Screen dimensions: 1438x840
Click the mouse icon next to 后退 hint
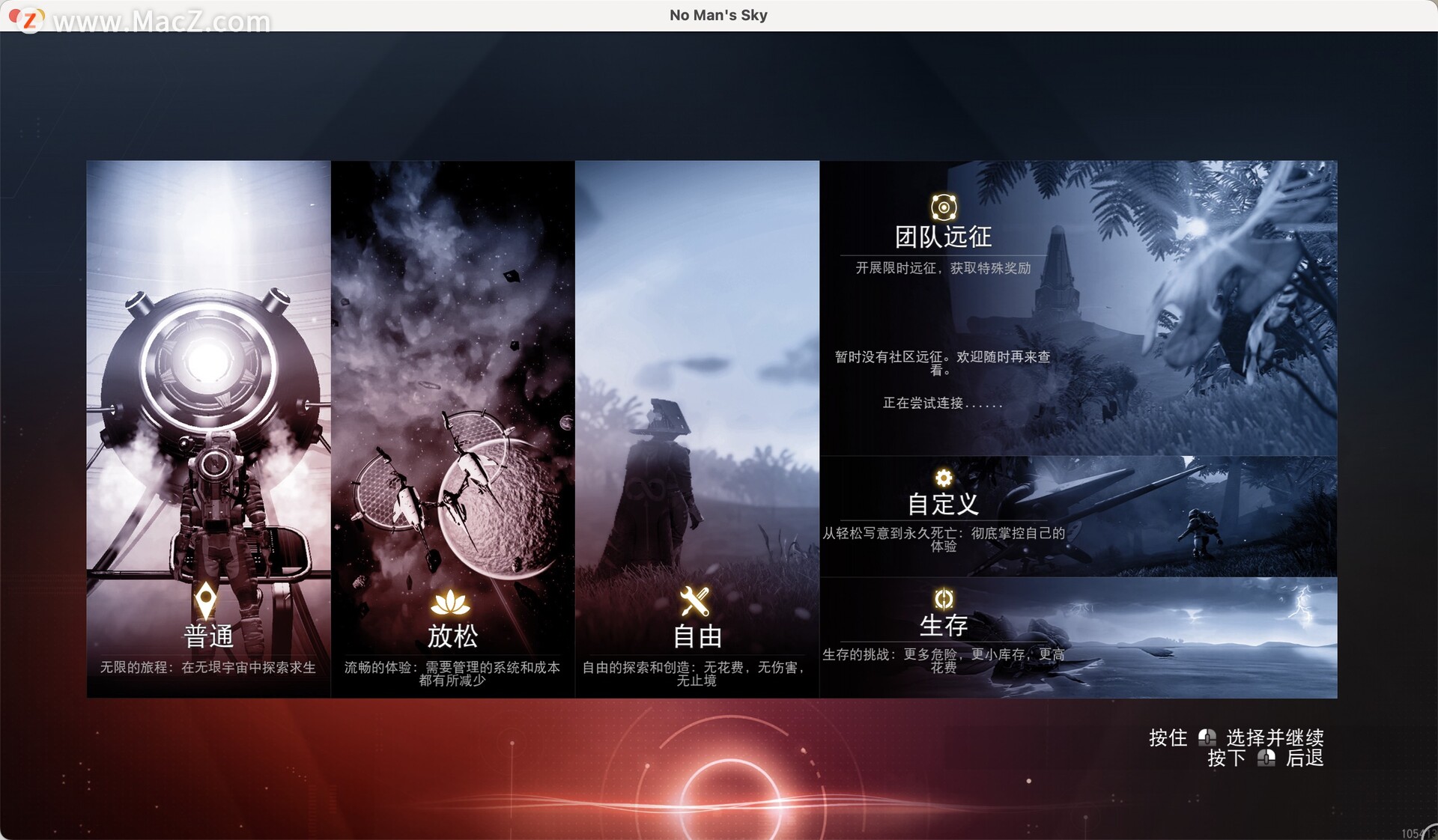1267,759
